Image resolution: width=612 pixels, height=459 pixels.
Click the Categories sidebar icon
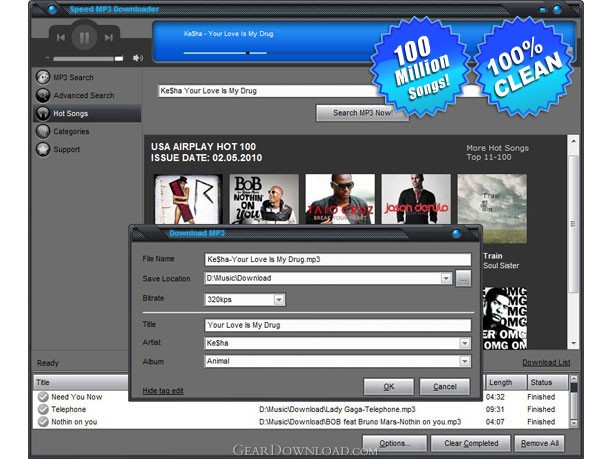pyautogui.click(x=43, y=131)
